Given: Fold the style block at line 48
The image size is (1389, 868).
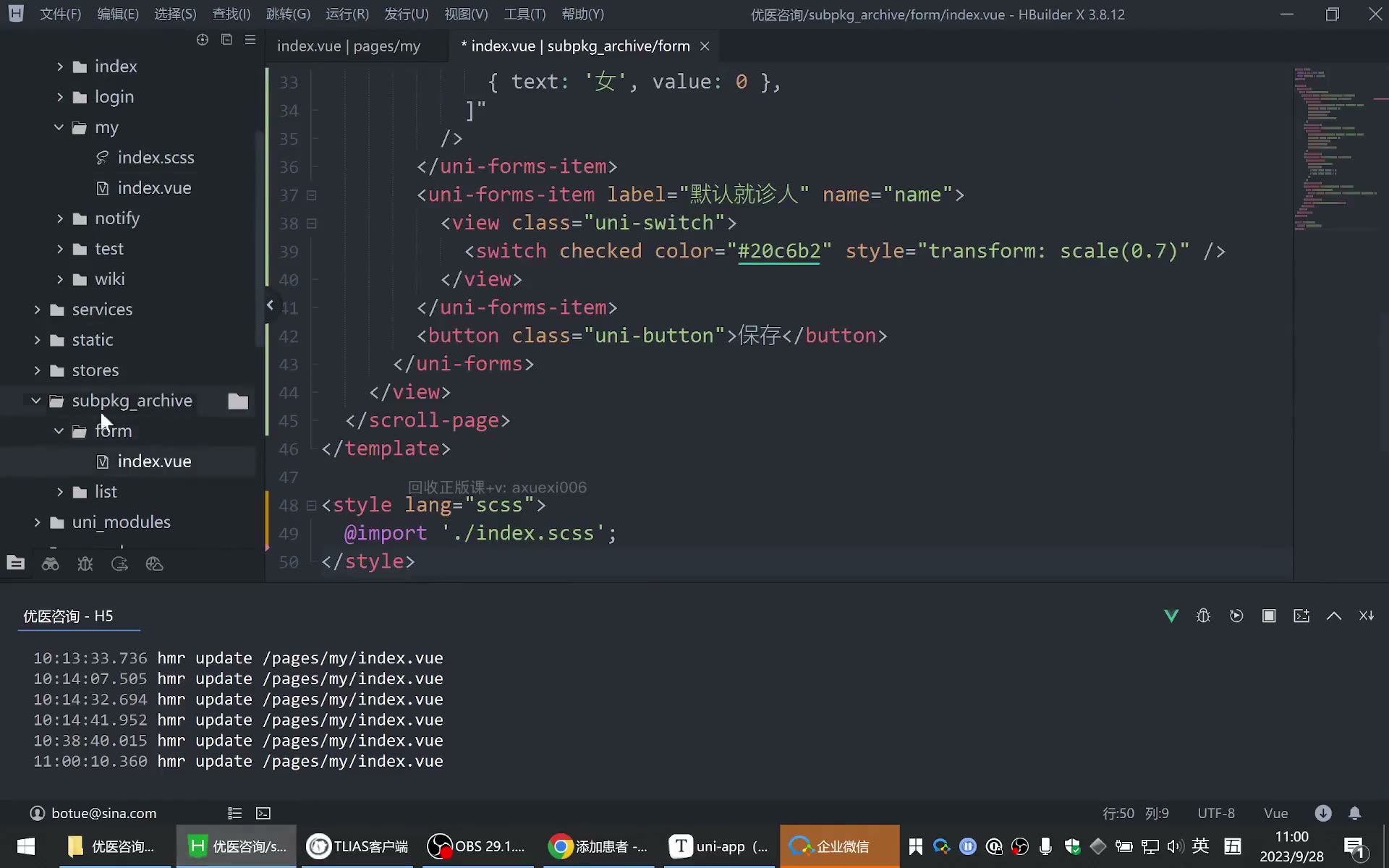Looking at the screenshot, I should click(312, 506).
